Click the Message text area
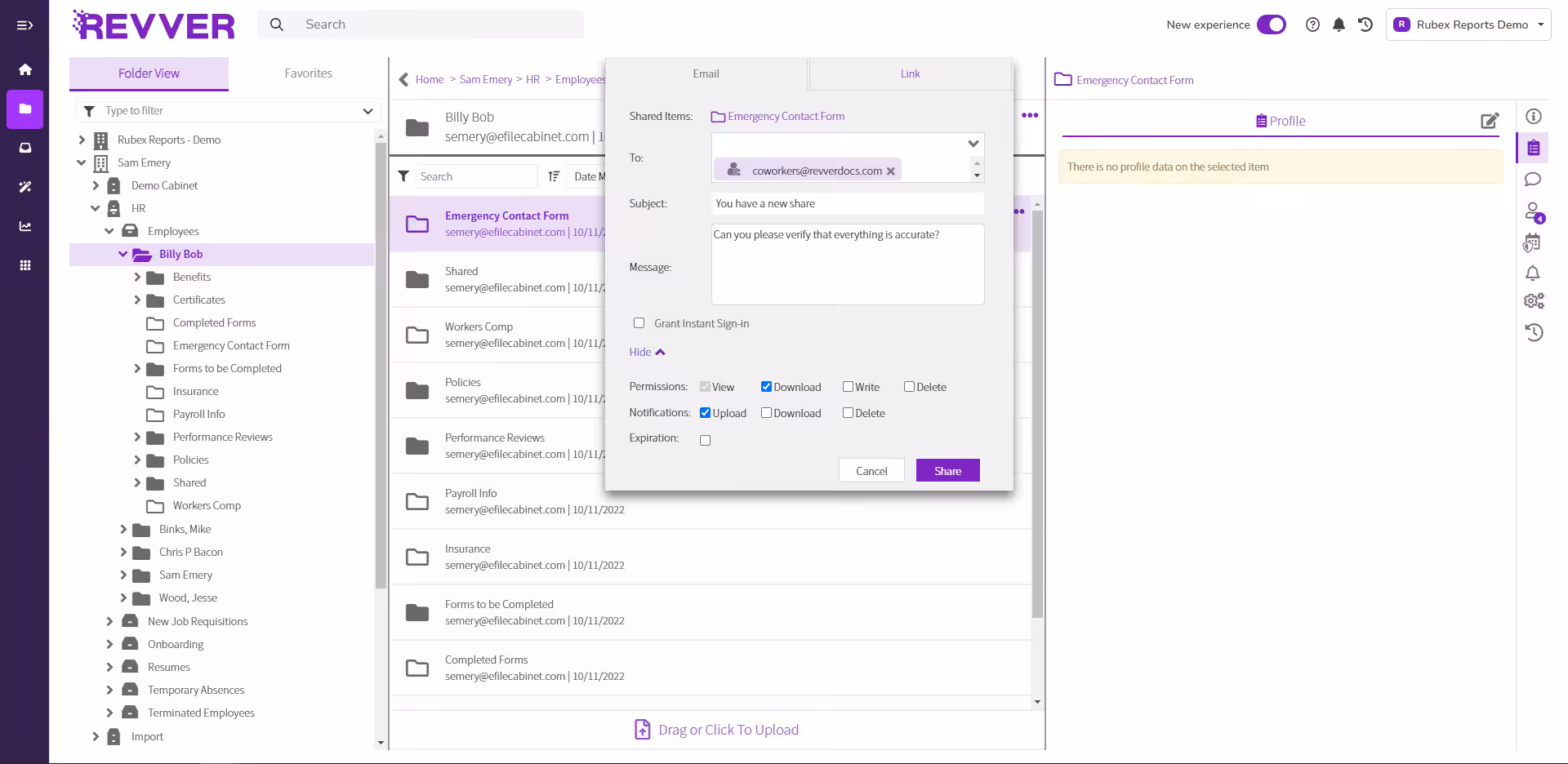The height and width of the screenshot is (764, 1568). point(848,264)
